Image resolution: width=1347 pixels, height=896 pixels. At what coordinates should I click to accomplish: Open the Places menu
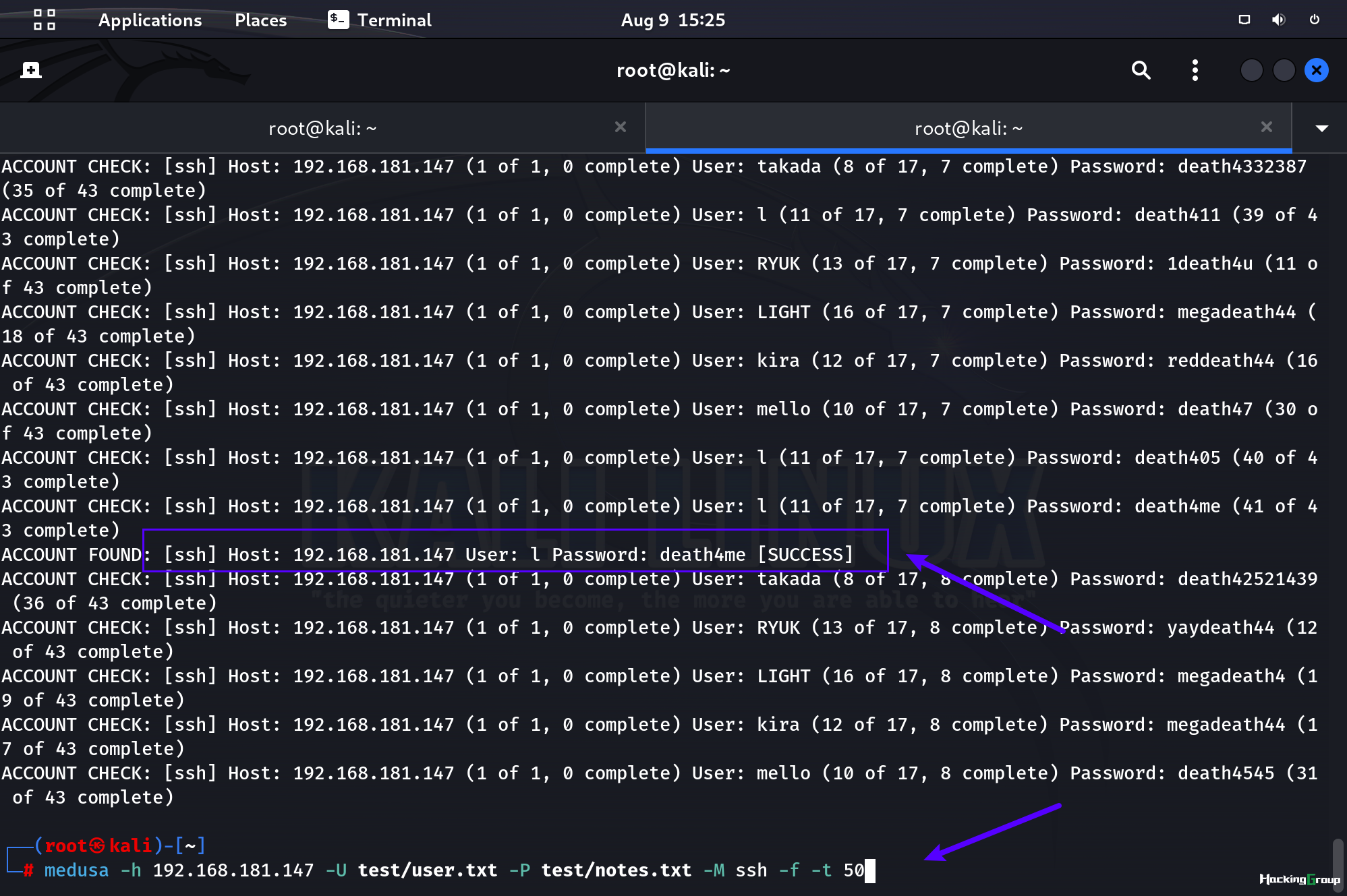[260, 20]
